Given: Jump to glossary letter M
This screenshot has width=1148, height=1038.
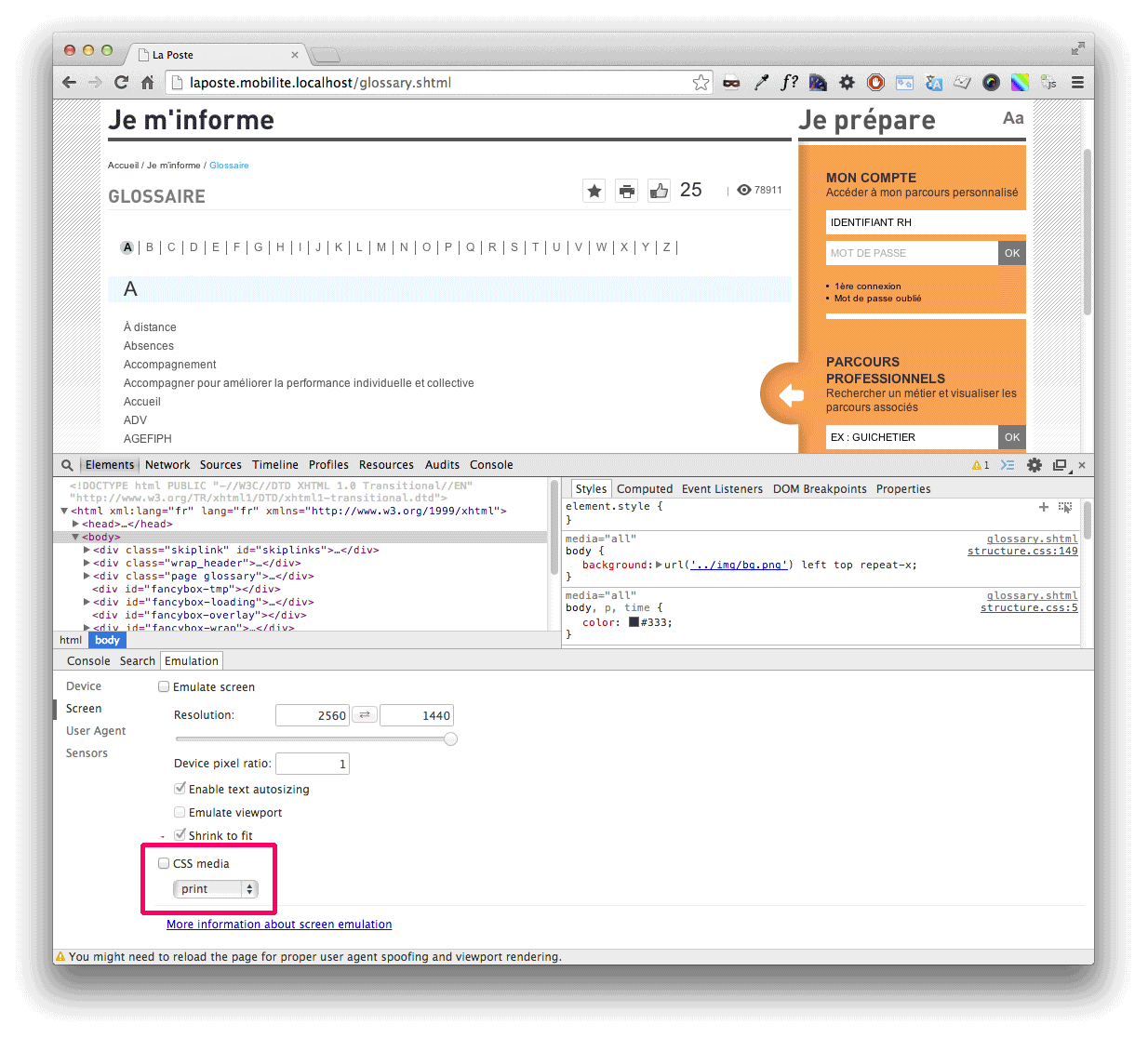Looking at the screenshot, I should (381, 247).
